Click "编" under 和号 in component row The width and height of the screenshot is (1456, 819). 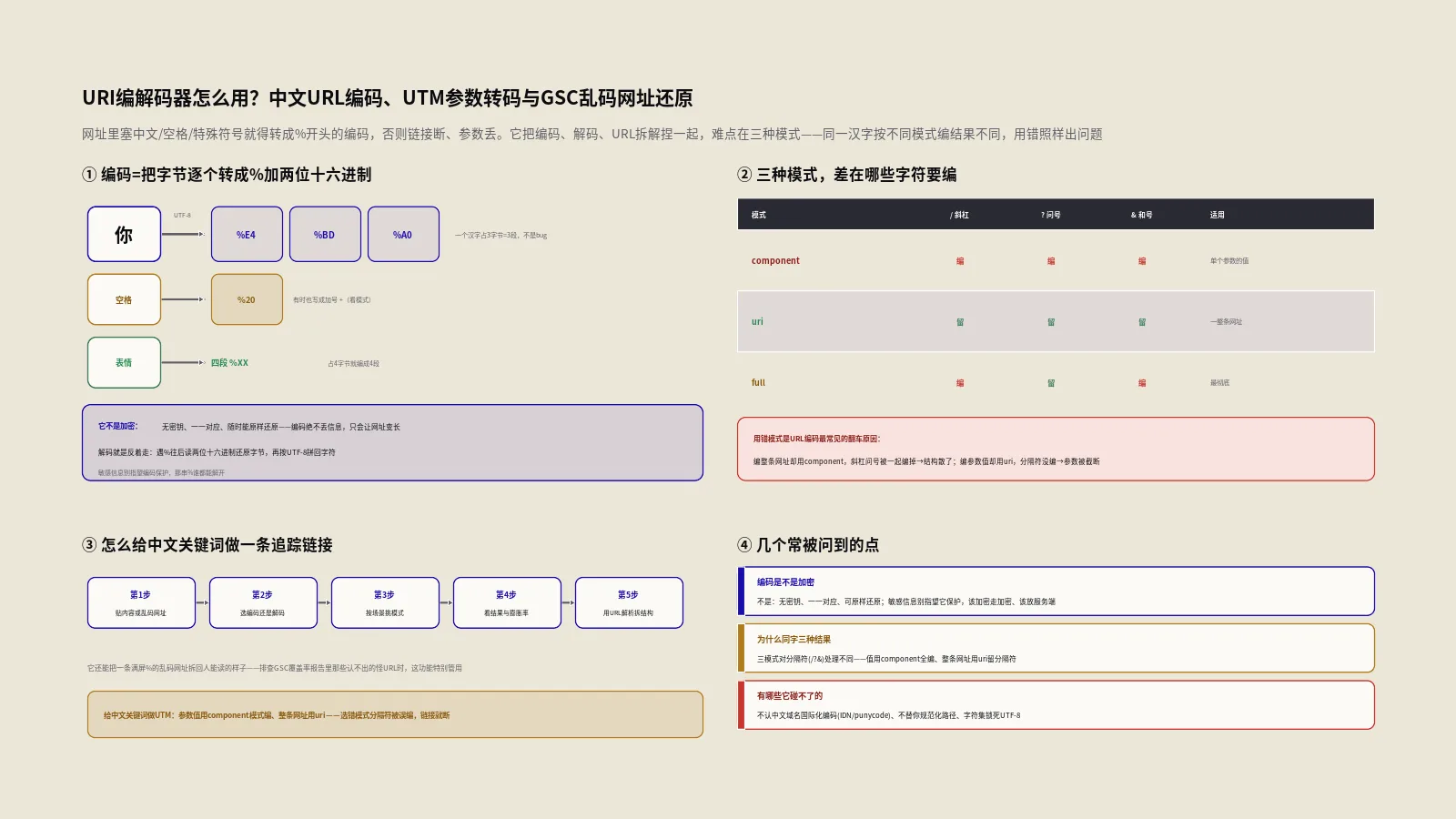pyautogui.click(x=1142, y=260)
